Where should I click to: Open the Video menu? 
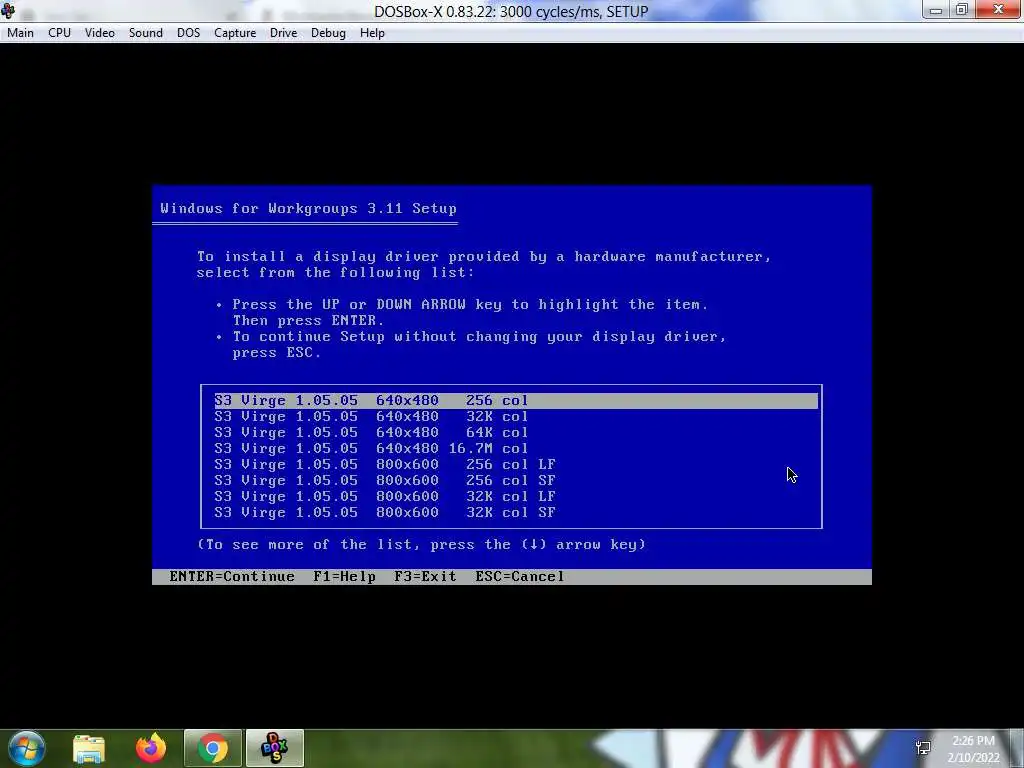[x=100, y=33]
